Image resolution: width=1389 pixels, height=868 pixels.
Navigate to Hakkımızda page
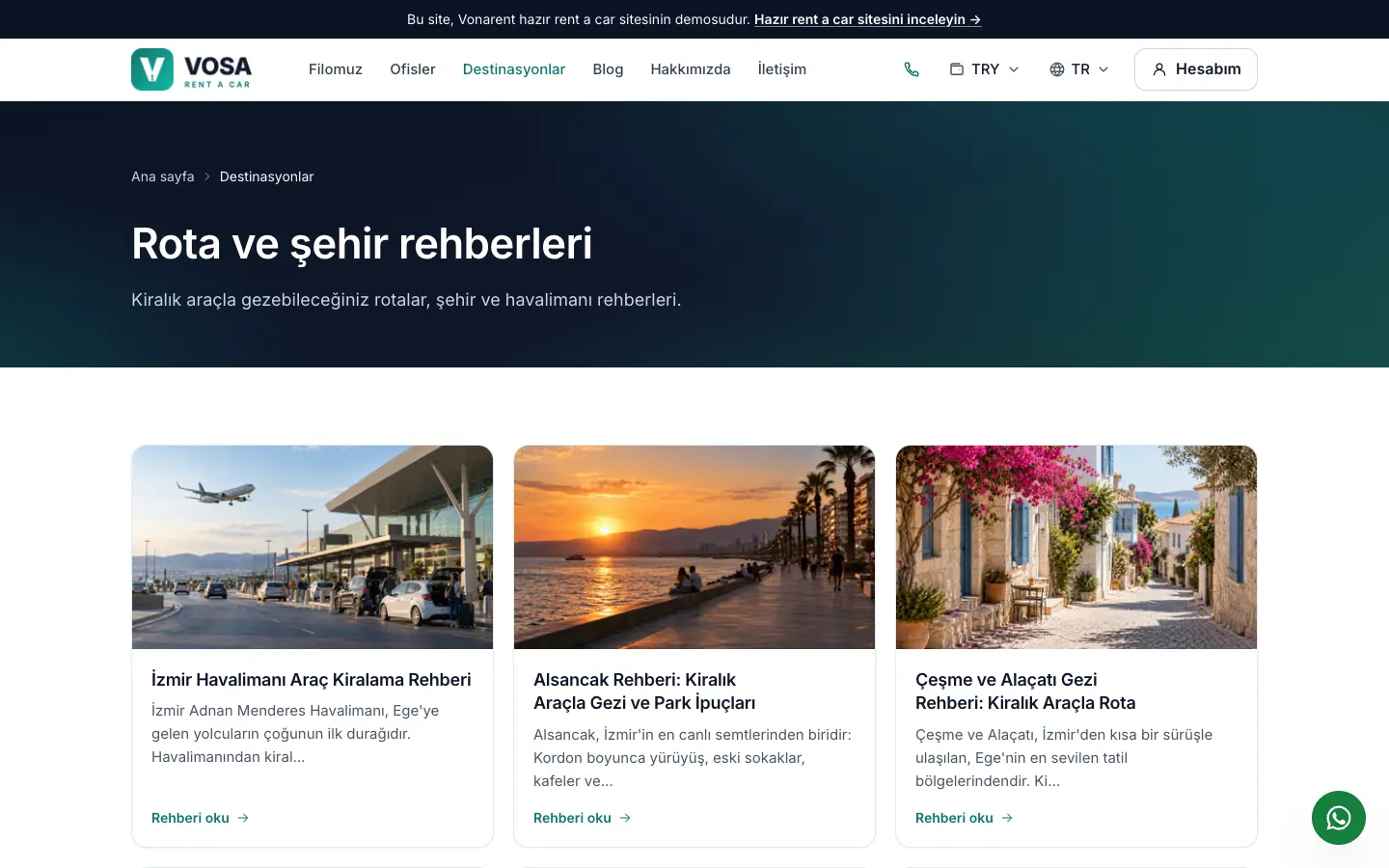coord(691,69)
